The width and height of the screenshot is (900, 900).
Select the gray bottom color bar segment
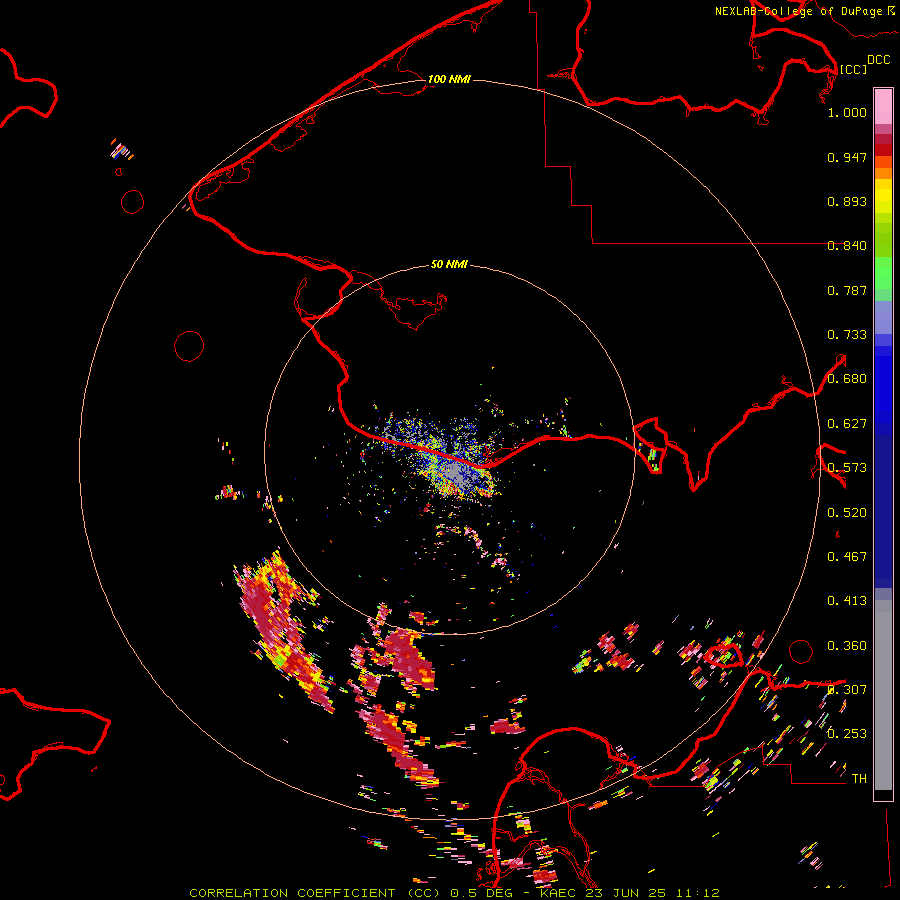(x=883, y=700)
